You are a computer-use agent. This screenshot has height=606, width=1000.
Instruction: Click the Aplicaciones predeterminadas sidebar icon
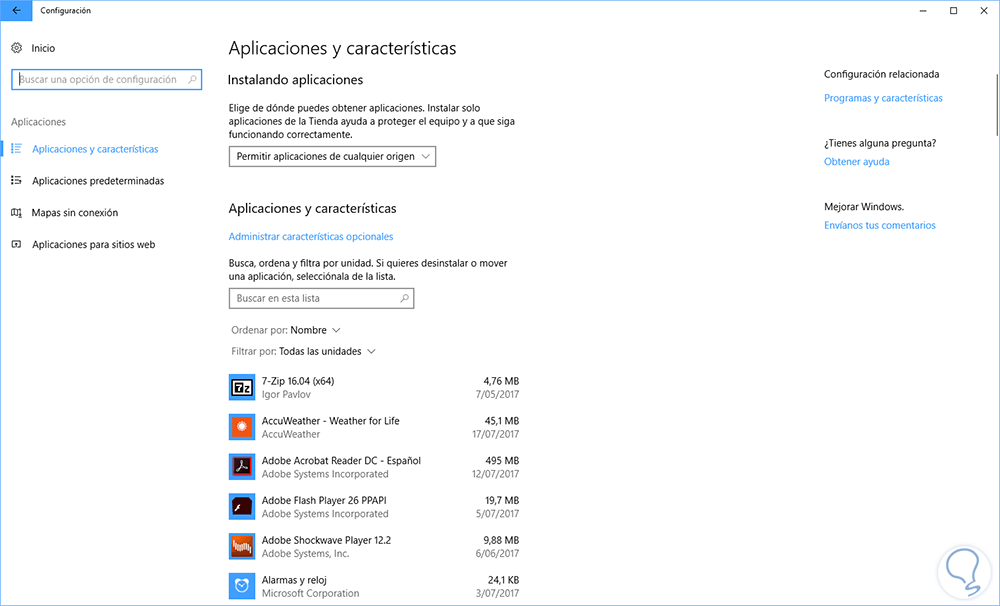[17, 181]
